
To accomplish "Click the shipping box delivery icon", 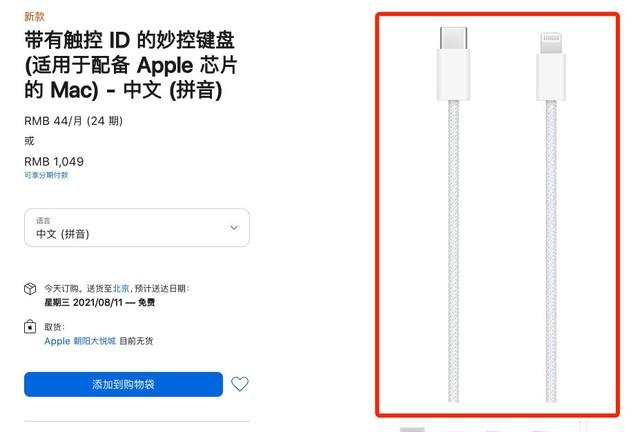I will point(30,289).
